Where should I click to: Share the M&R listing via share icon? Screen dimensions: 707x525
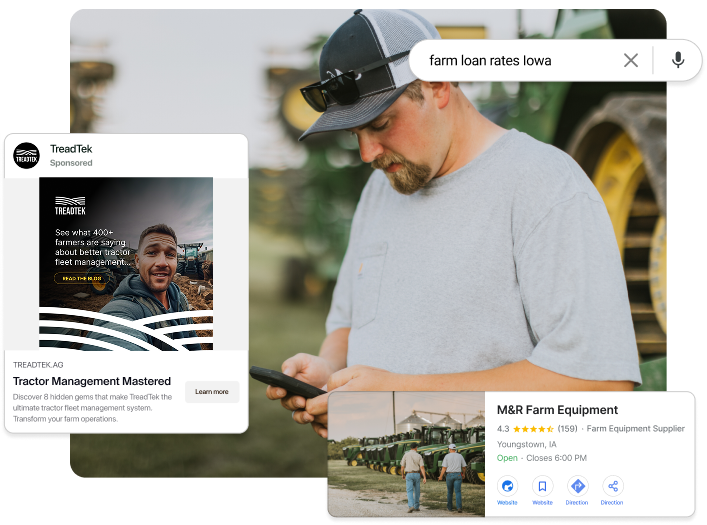point(613,486)
